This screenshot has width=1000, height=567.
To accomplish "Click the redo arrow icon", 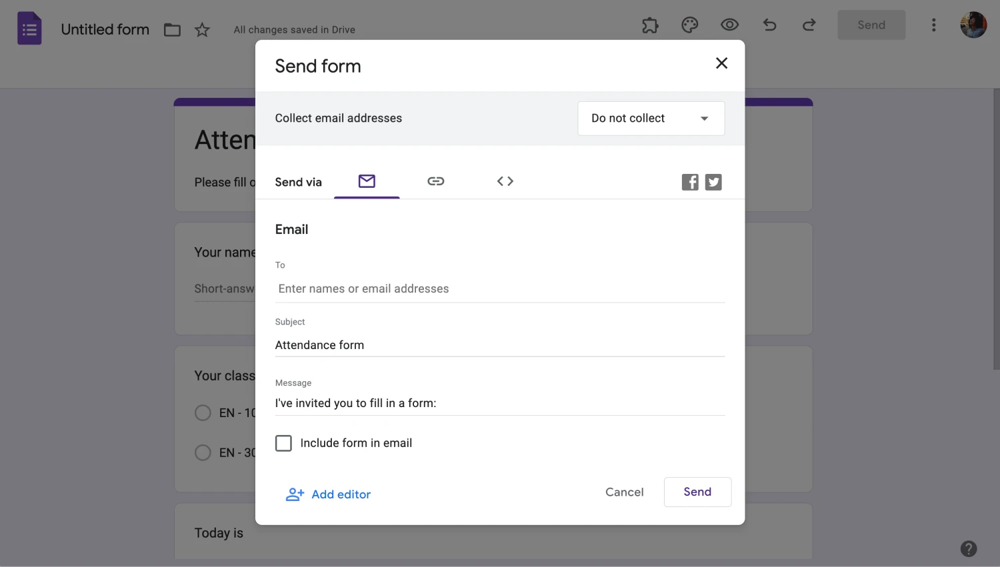I will click(809, 25).
